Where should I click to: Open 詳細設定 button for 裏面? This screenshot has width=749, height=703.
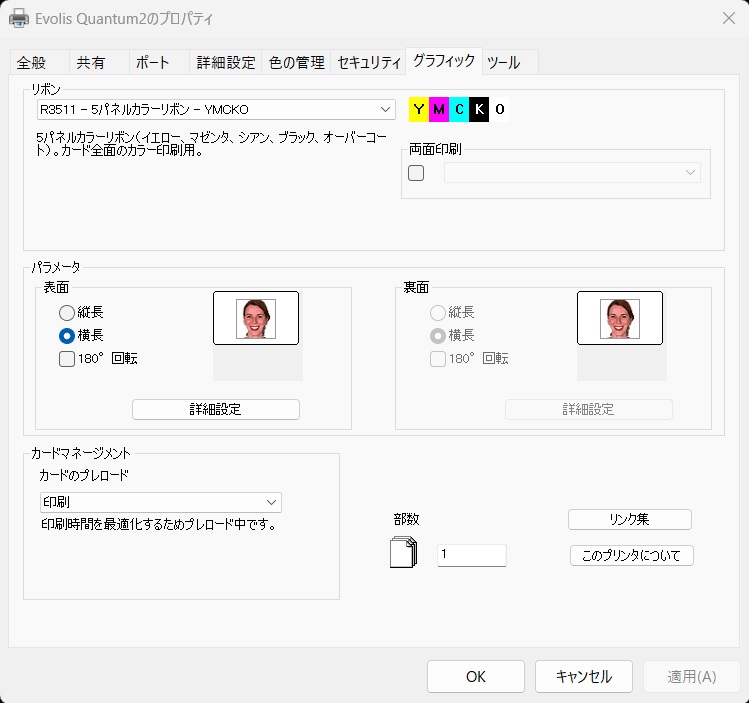point(589,409)
